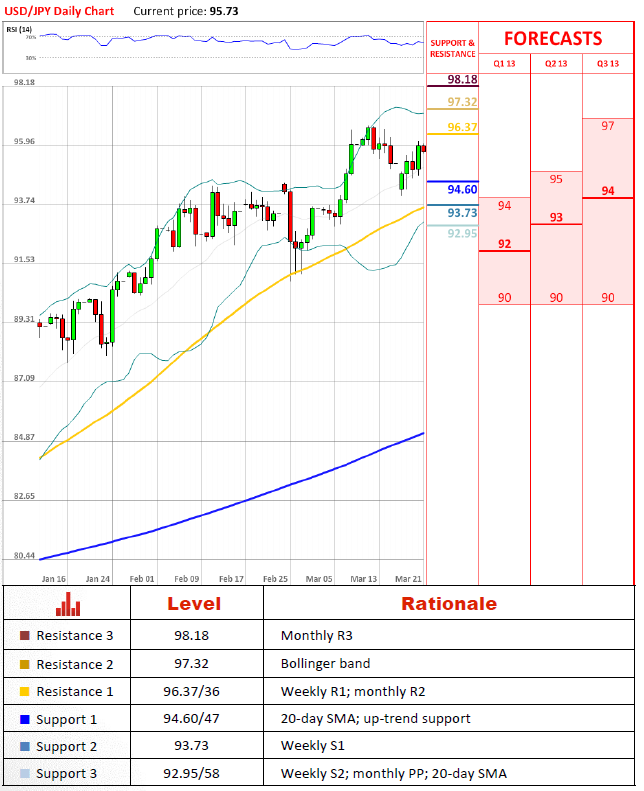Viewport: 644px width, 791px height.
Task: Select the Q2 13 column header
Action: coord(556,64)
